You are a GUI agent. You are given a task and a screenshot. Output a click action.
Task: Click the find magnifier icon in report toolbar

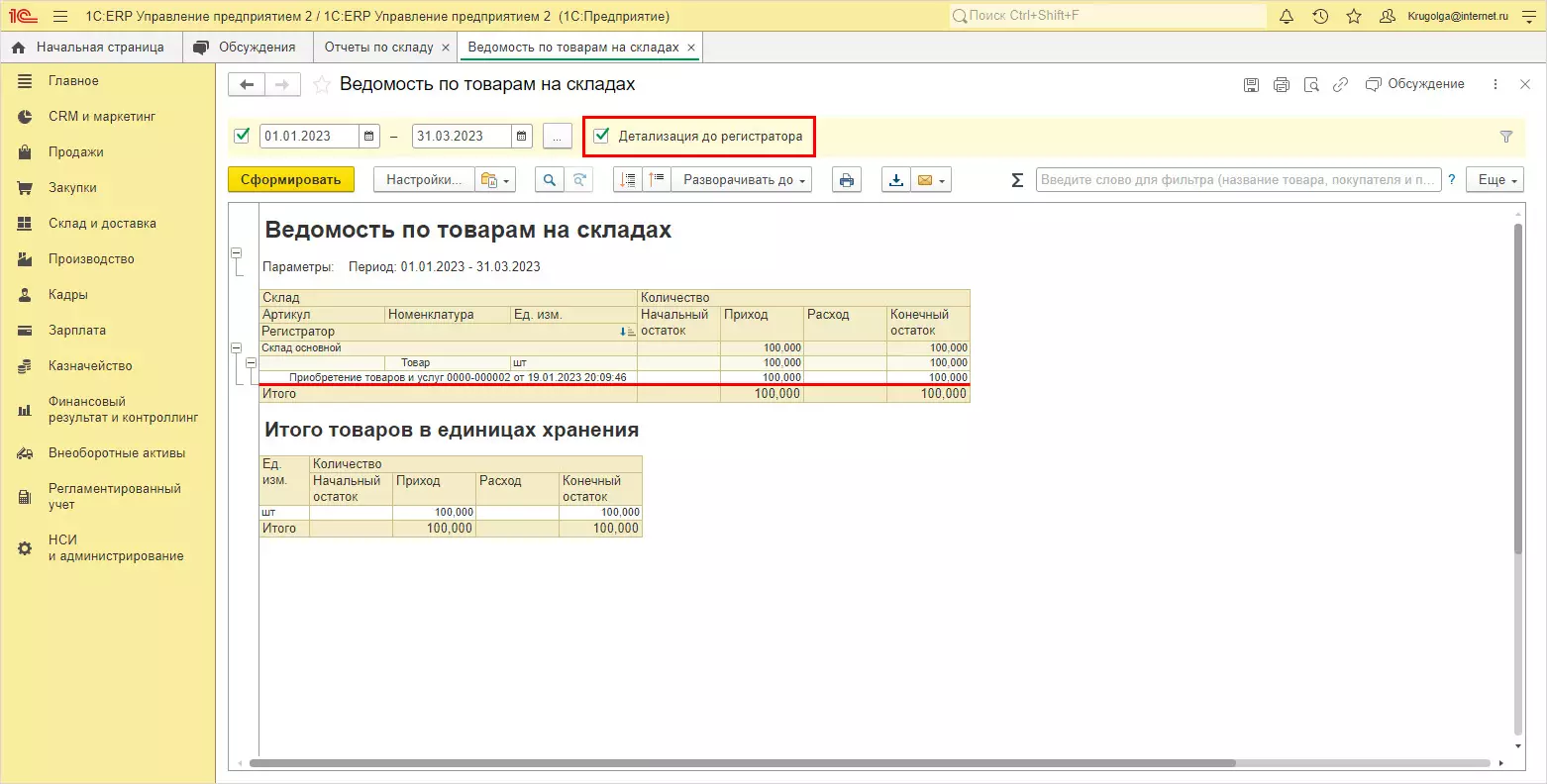tap(549, 180)
